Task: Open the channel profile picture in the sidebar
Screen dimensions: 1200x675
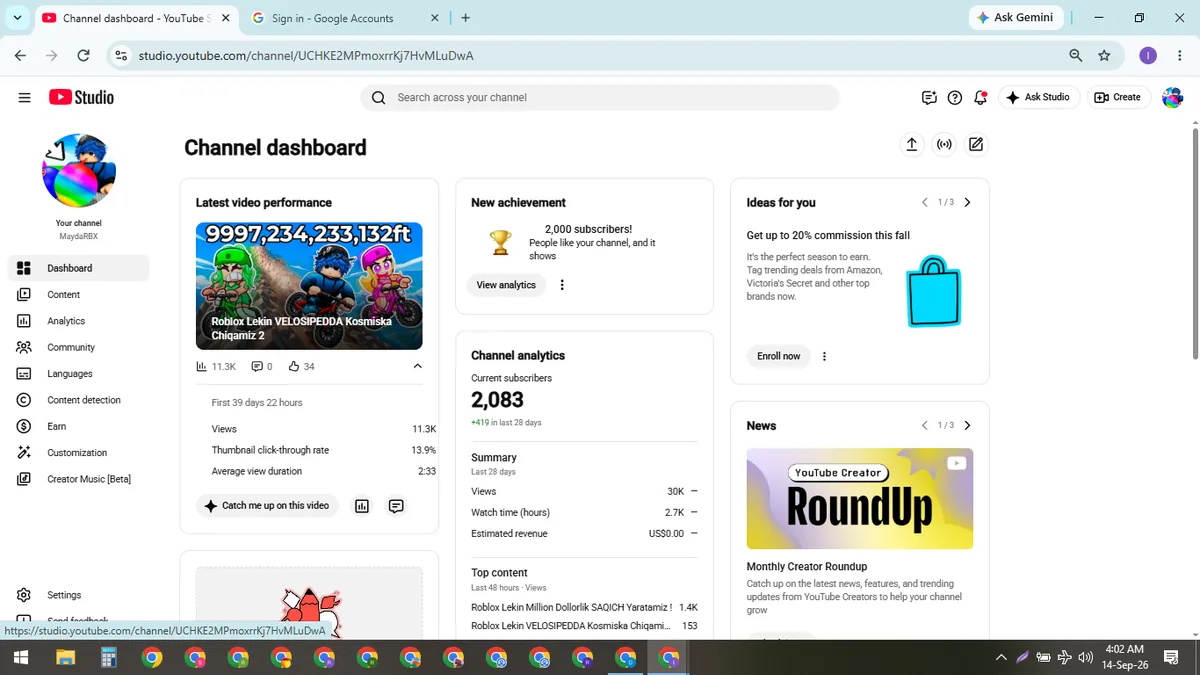Action: coord(79,170)
